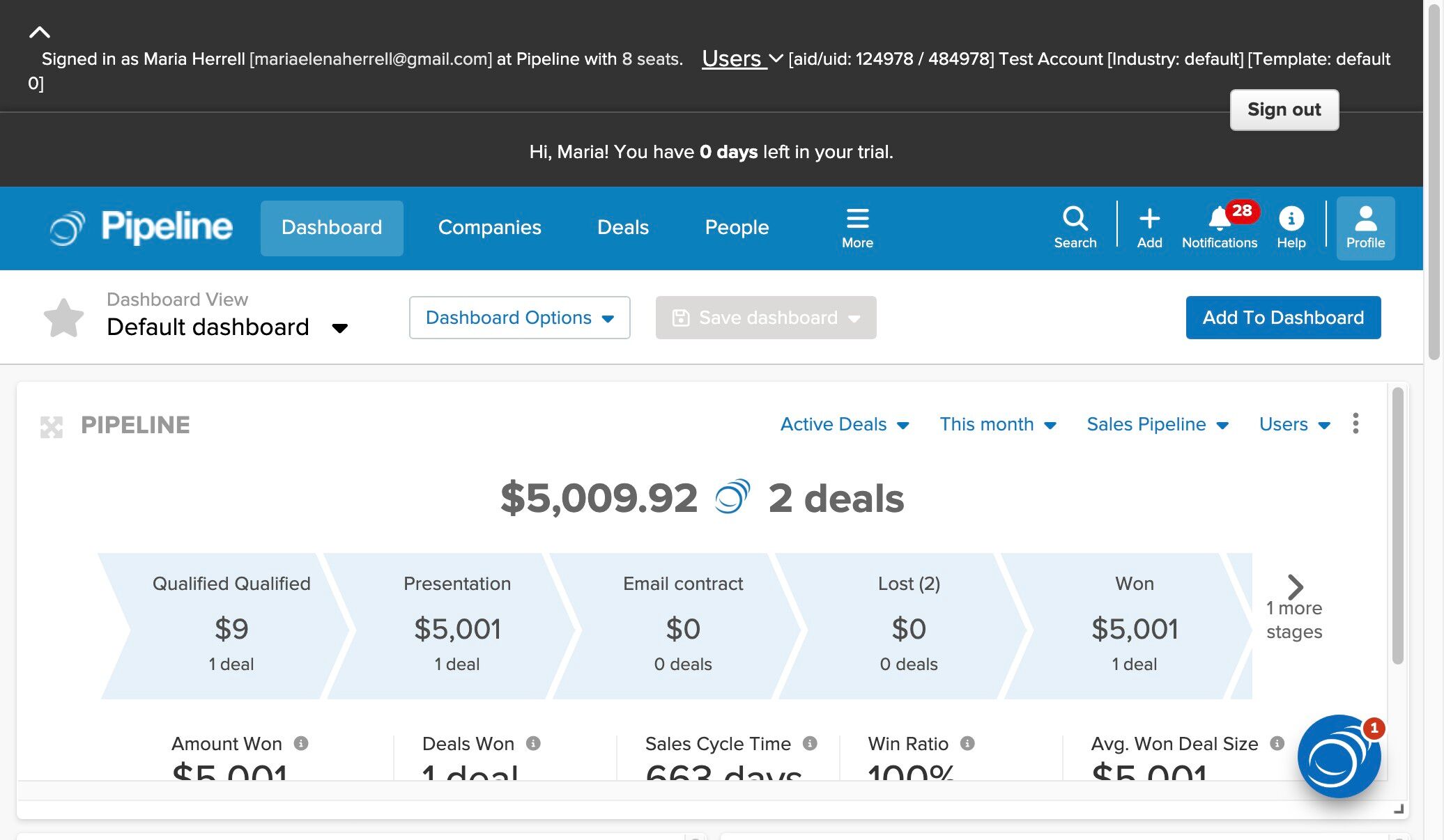Show more pipeline stages arrow
The image size is (1444, 840).
click(1295, 587)
